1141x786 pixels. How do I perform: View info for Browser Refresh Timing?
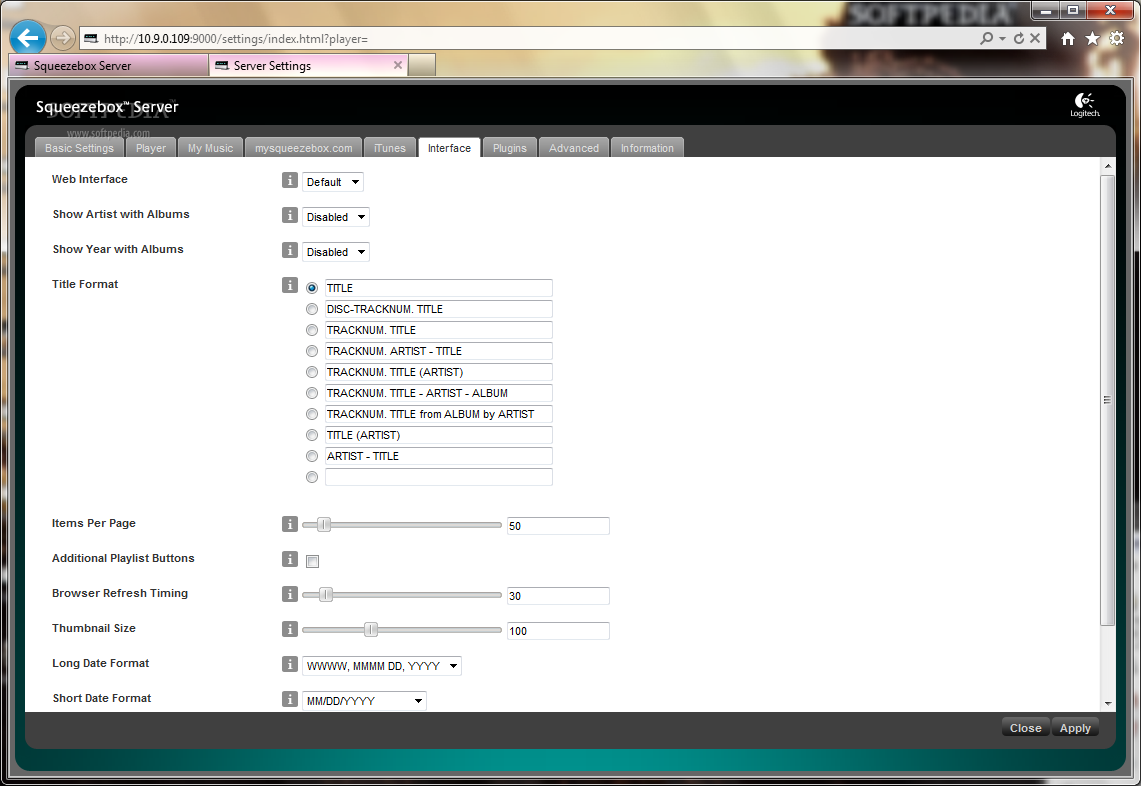(290, 593)
